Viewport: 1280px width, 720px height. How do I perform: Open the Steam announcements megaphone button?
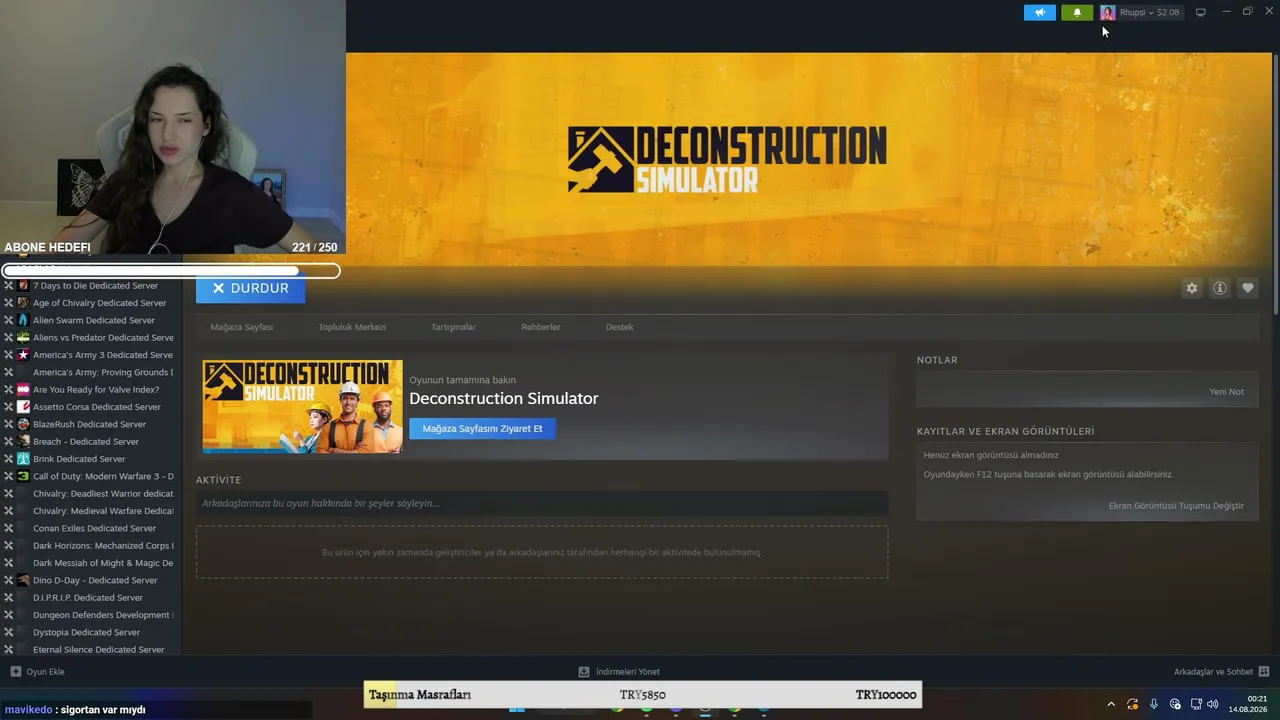pyautogui.click(x=1040, y=12)
